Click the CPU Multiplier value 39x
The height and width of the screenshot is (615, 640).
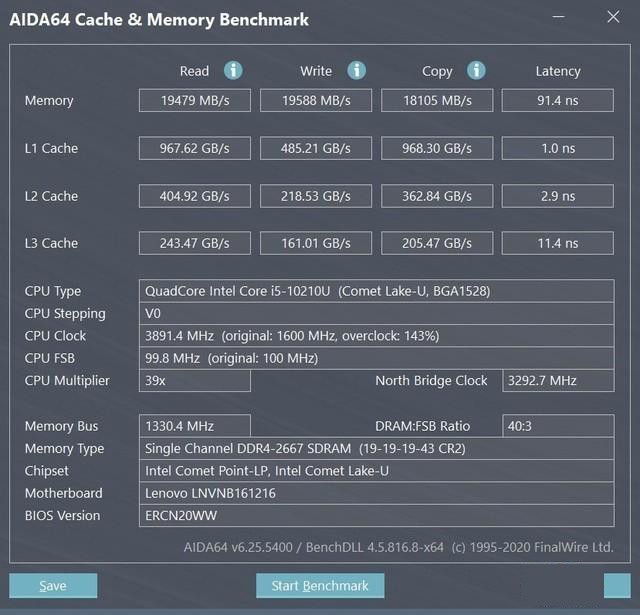tap(195, 381)
